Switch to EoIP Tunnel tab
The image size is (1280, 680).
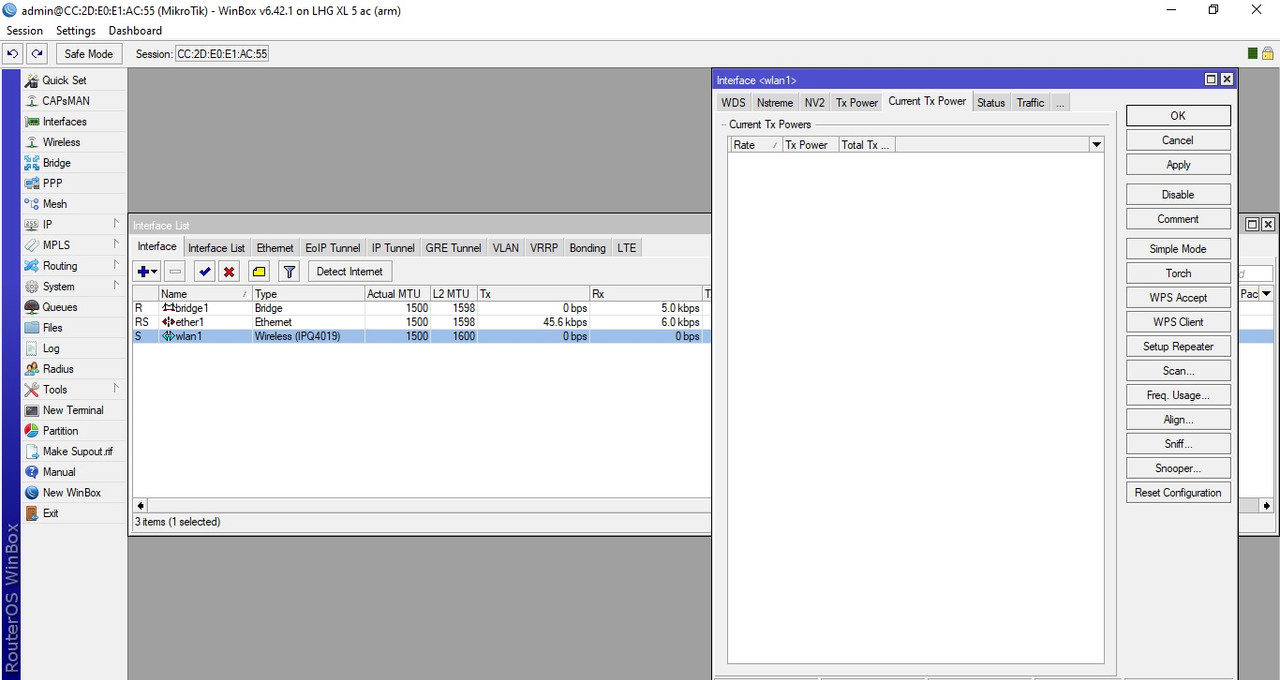333,248
